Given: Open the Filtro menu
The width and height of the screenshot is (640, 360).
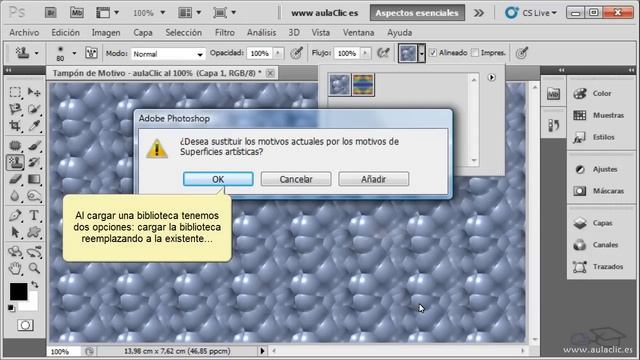Looking at the screenshot, I should (224, 33).
